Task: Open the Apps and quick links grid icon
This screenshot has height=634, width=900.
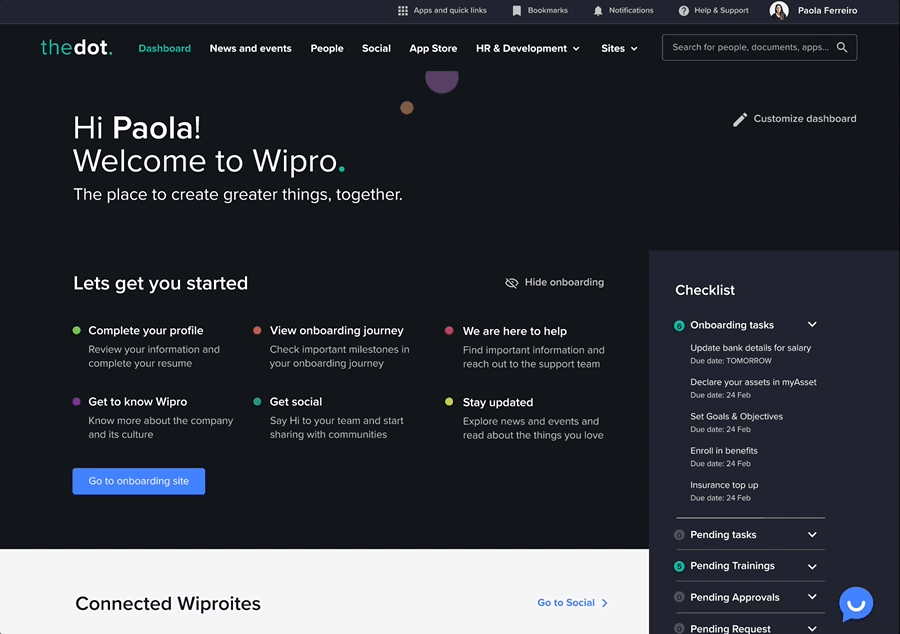Action: 403,11
